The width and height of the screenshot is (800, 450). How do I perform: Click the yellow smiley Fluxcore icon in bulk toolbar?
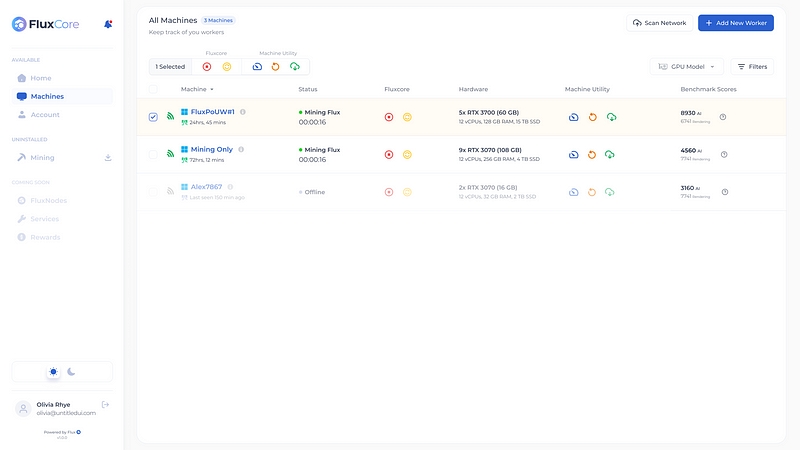[227, 67]
